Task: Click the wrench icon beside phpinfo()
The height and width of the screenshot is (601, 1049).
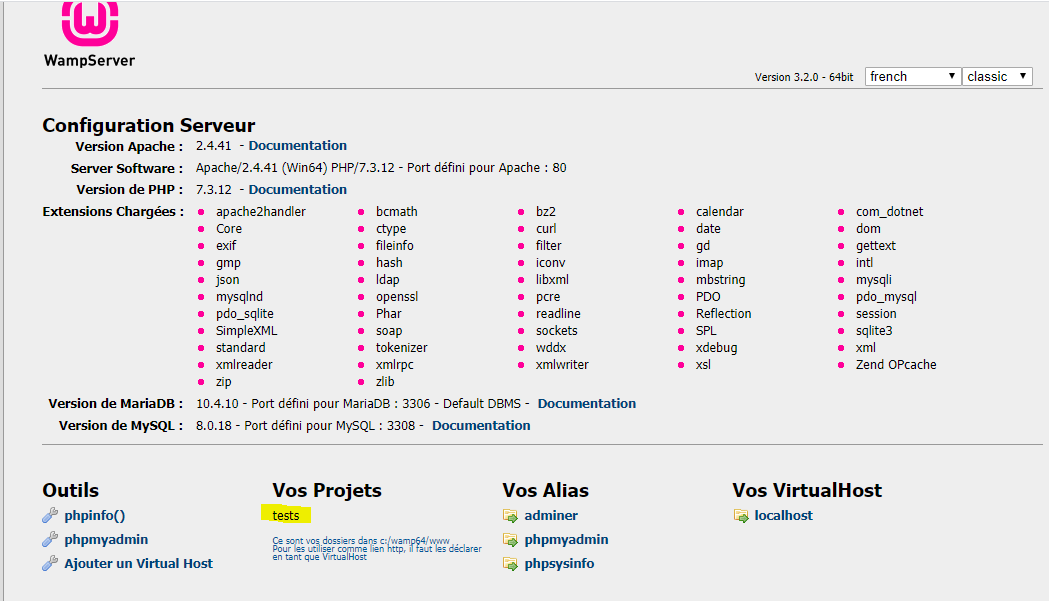Action: click(50, 515)
